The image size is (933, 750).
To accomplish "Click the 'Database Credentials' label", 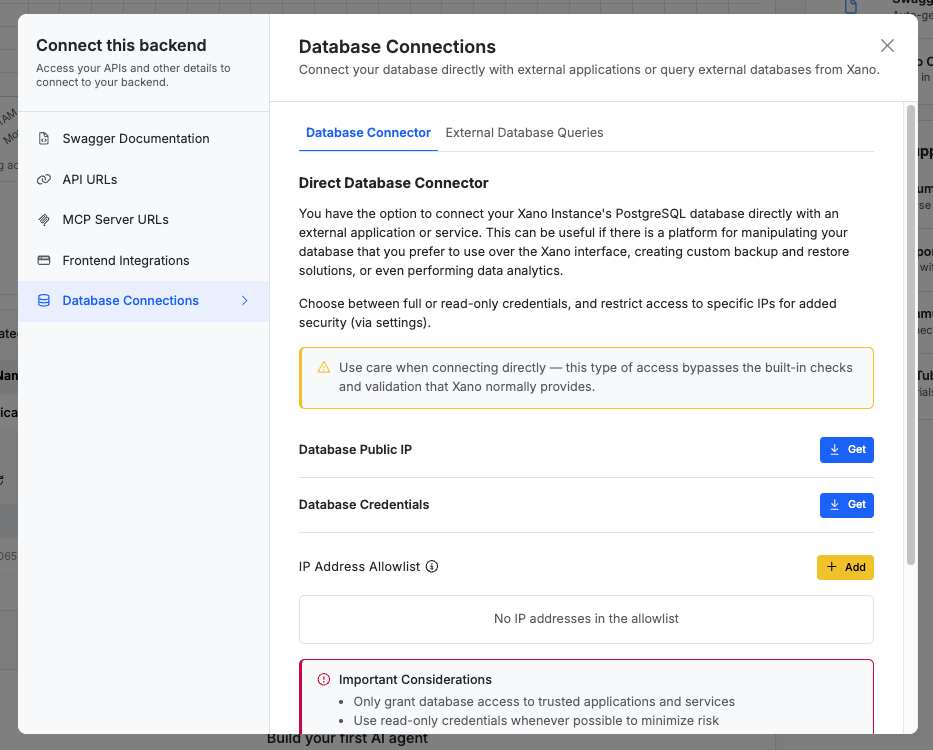I will tap(364, 505).
